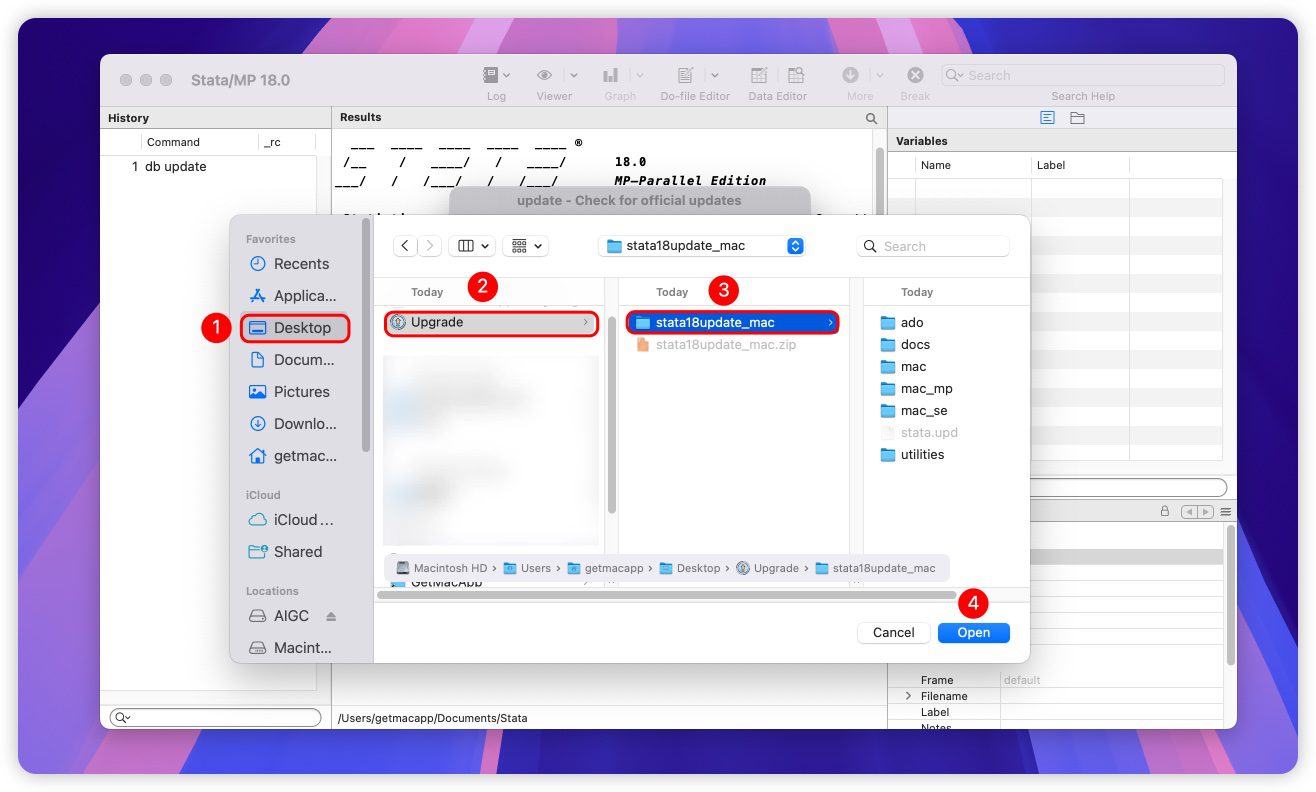Click the Break toolbar icon
Screen dimensions: 1316x792
click(x=914, y=76)
